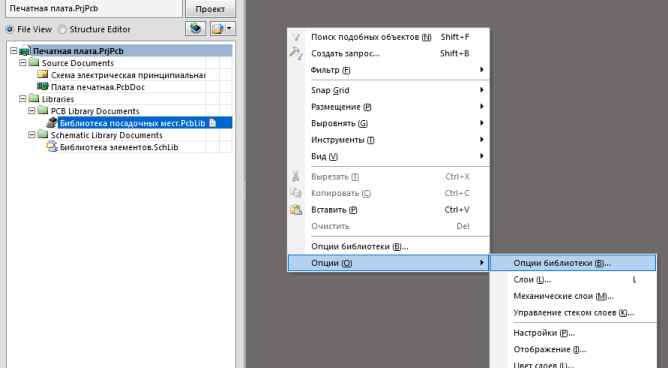Click the schematic document icon in tree
668x368 pixels.
click(x=43, y=75)
